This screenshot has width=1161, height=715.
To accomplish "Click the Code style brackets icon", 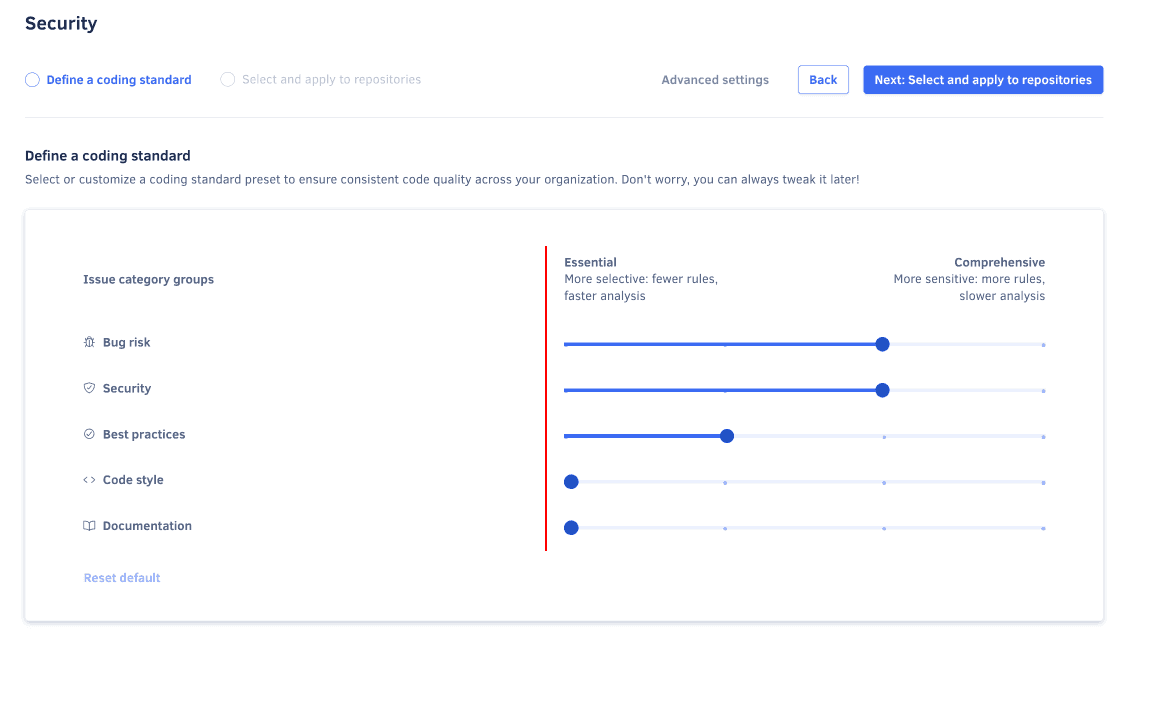I will click(x=89, y=480).
